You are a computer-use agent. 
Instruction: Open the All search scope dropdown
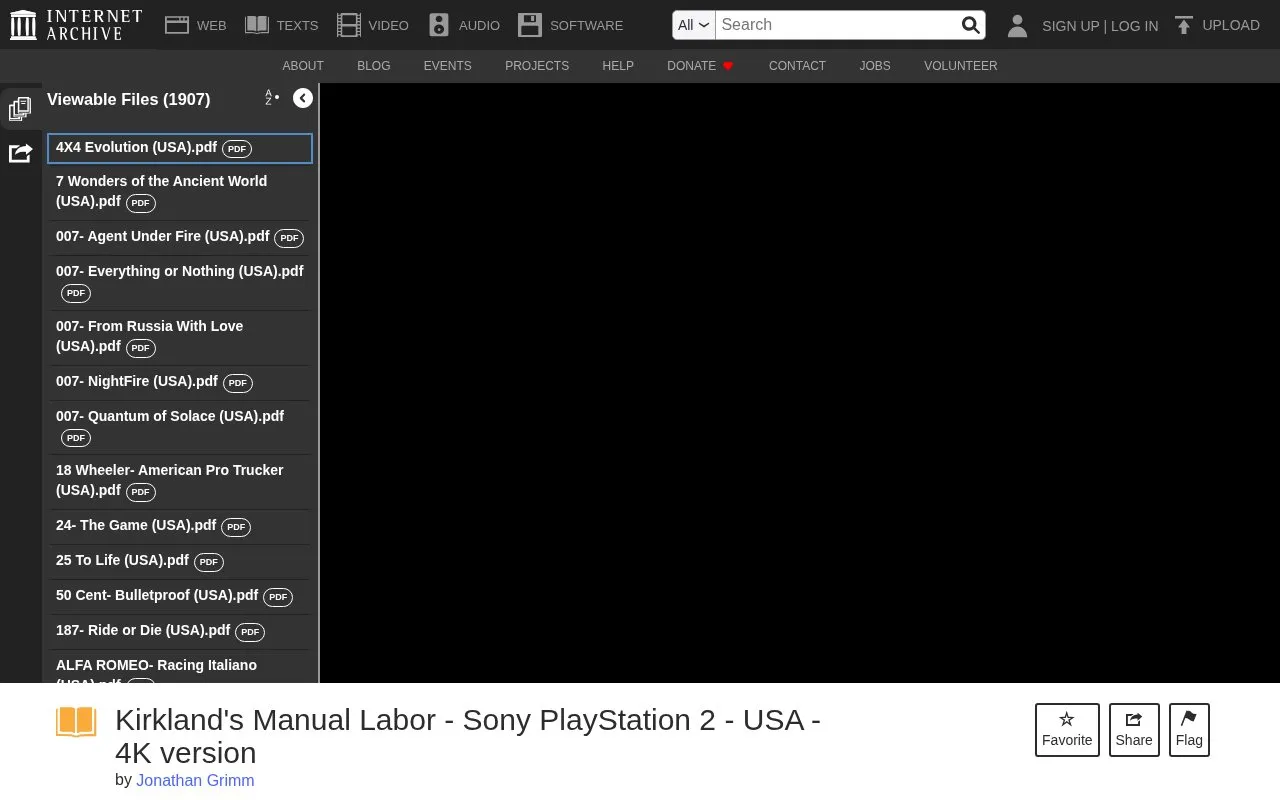(x=694, y=25)
